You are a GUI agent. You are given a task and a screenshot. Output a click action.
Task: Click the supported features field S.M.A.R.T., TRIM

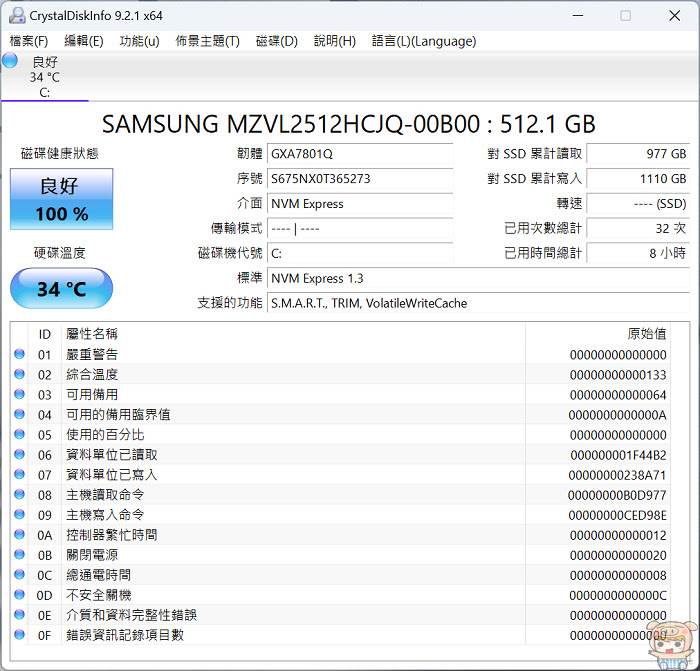tap(478, 304)
